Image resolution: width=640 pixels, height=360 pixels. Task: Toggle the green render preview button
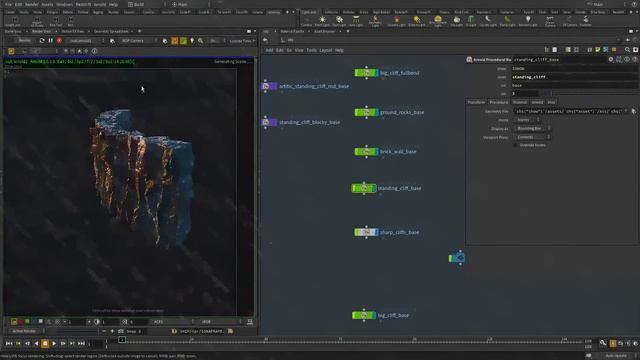(x=183, y=41)
